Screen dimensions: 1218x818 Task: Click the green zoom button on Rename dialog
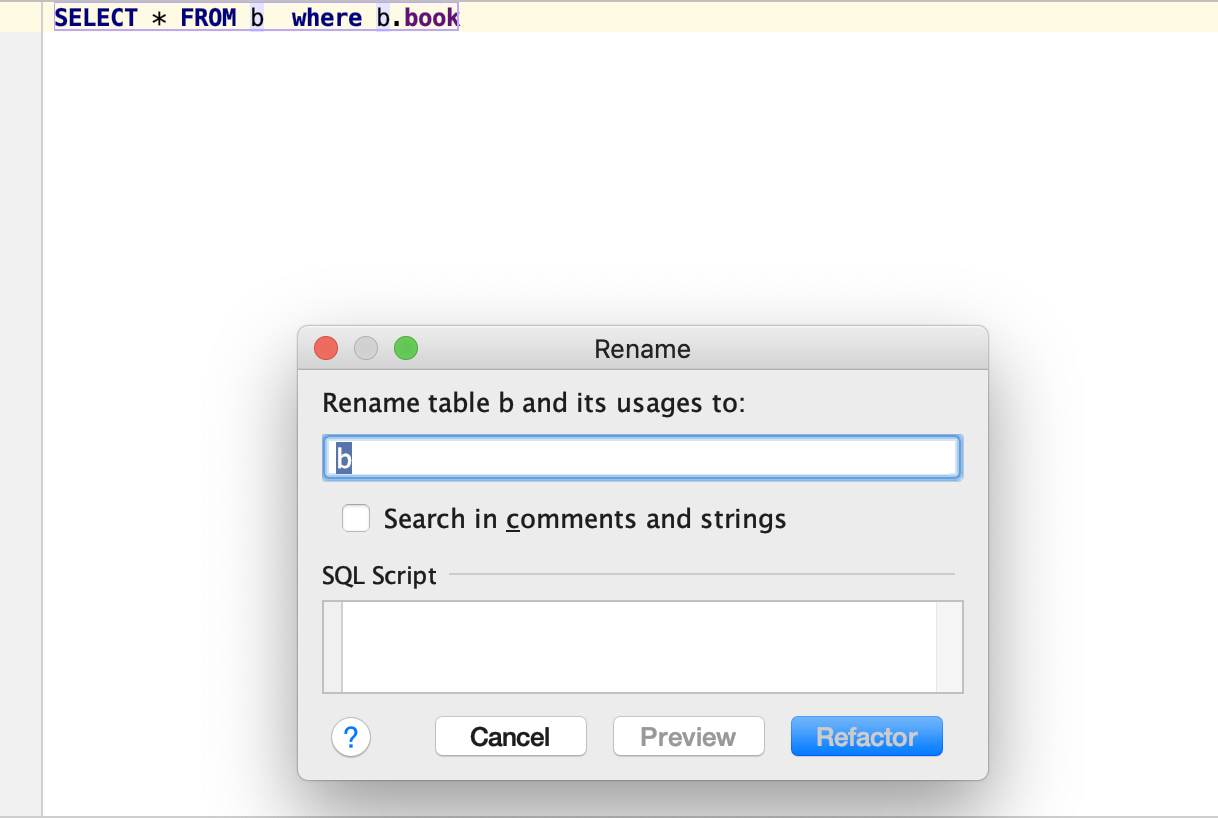point(405,349)
